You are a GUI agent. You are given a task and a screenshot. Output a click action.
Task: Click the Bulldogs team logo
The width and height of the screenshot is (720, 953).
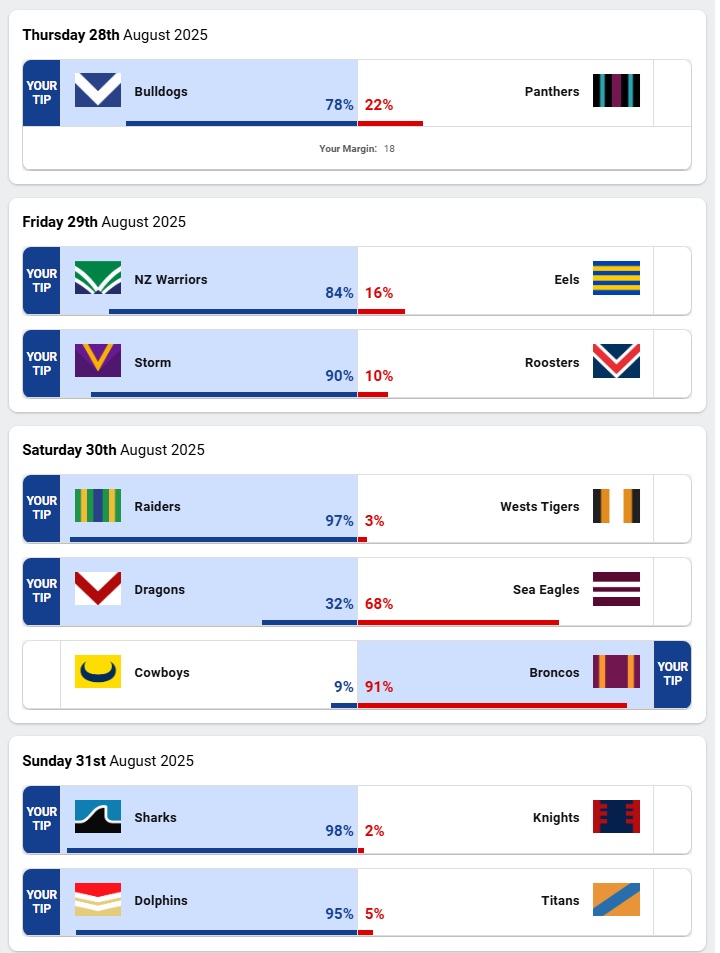pyautogui.click(x=98, y=90)
